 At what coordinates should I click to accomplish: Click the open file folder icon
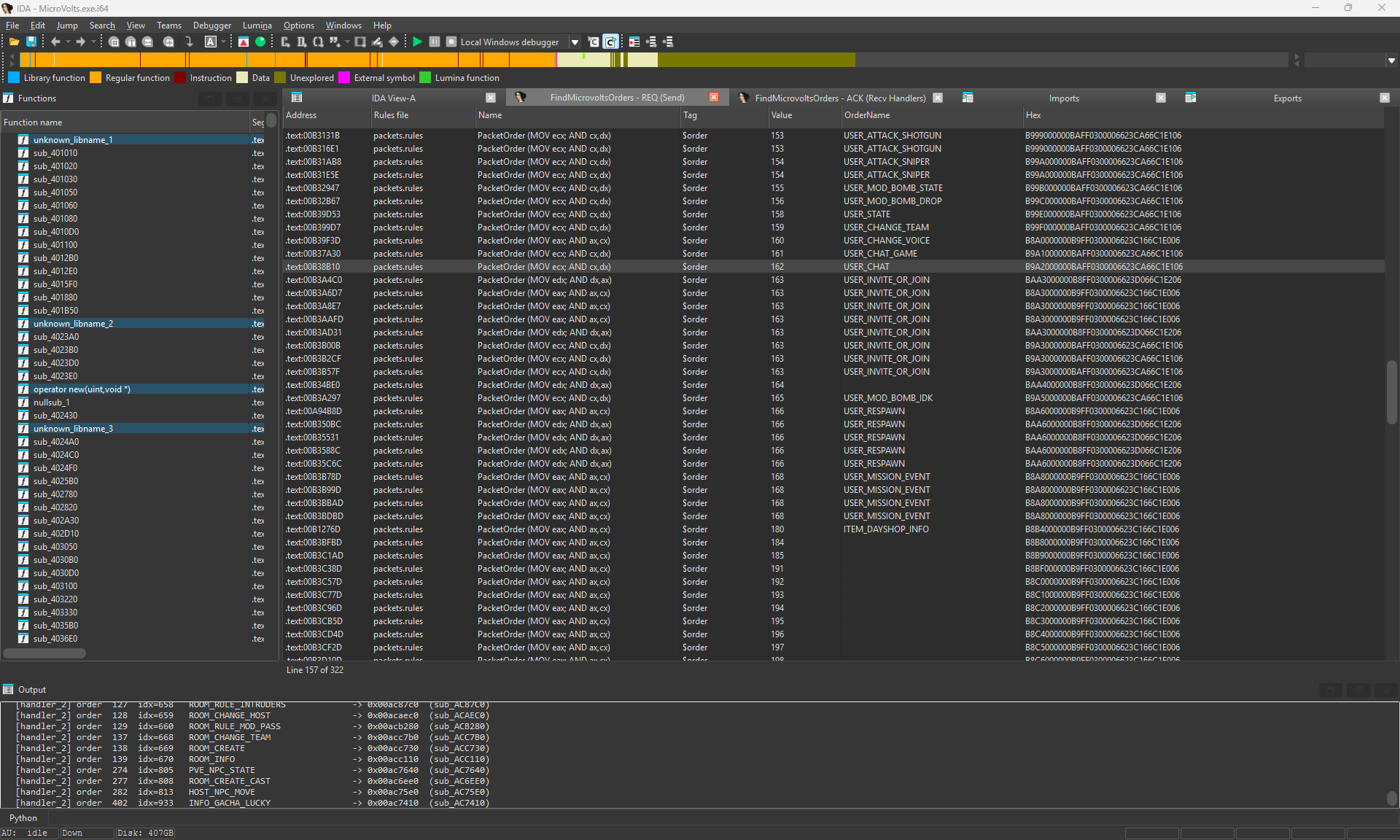[x=14, y=42]
